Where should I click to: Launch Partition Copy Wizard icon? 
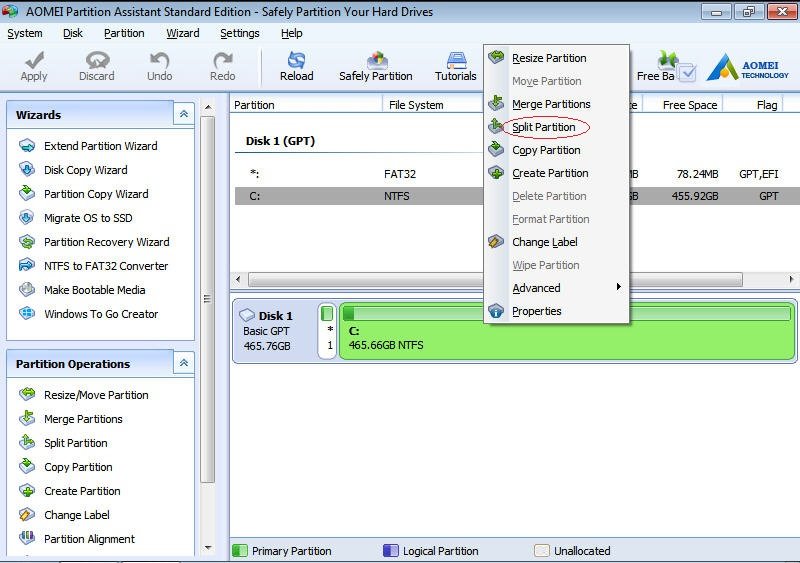[27, 193]
